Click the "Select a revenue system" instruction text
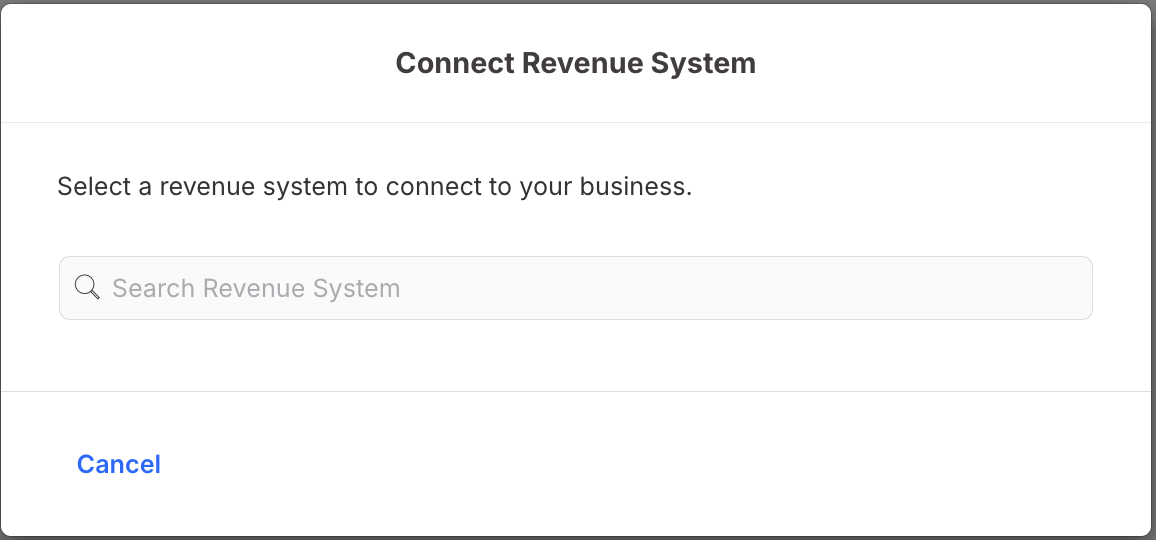This screenshot has width=1156, height=540. [x=374, y=186]
